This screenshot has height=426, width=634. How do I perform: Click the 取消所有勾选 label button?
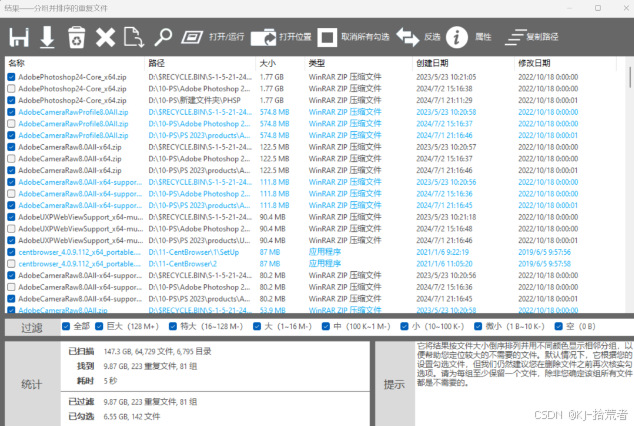(x=365, y=37)
